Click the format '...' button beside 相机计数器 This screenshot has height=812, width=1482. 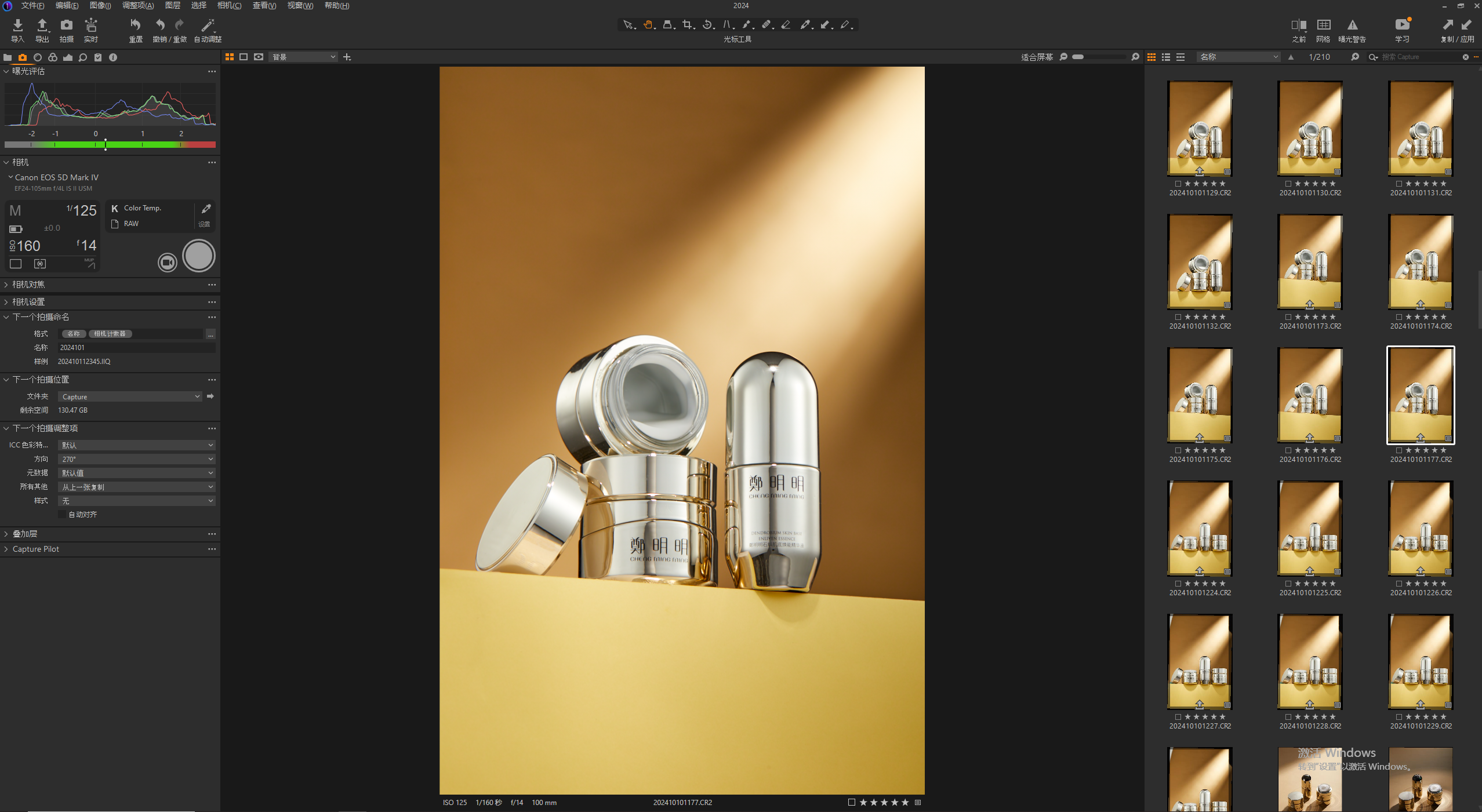(x=210, y=334)
